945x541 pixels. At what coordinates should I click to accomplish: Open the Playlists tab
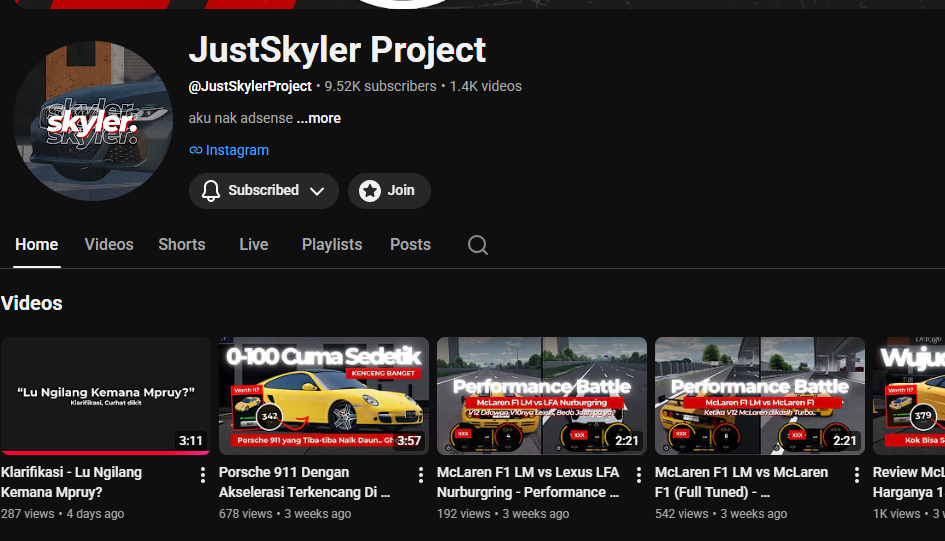(x=332, y=245)
